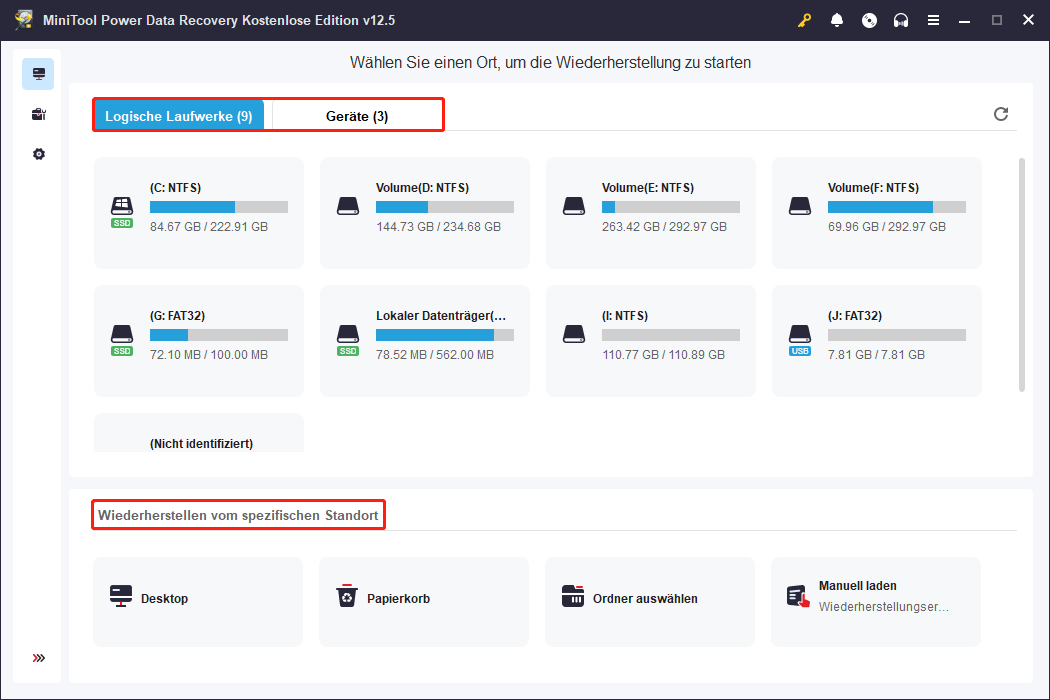Select the Volume(E: NTFS) label
Image resolution: width=1050 pixels, height=700 pixels.
click(x=648, y=188)
